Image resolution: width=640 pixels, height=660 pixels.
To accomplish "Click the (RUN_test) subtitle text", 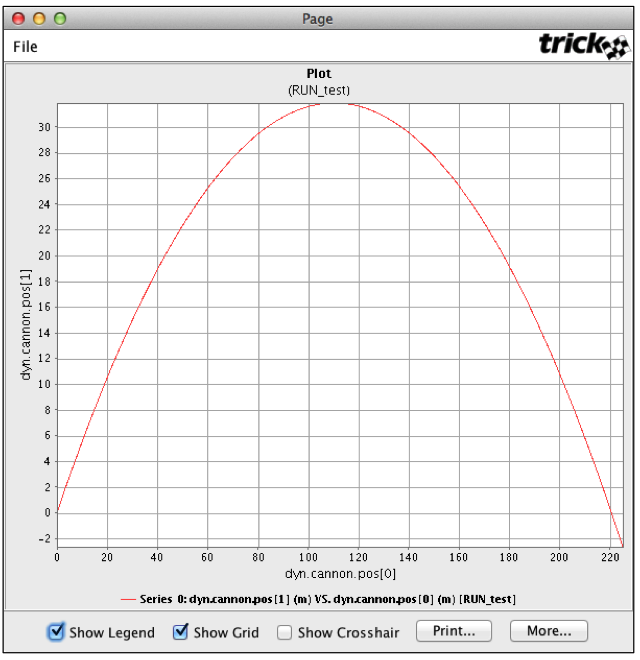I will pyautogui.click(x=319, y=90).
